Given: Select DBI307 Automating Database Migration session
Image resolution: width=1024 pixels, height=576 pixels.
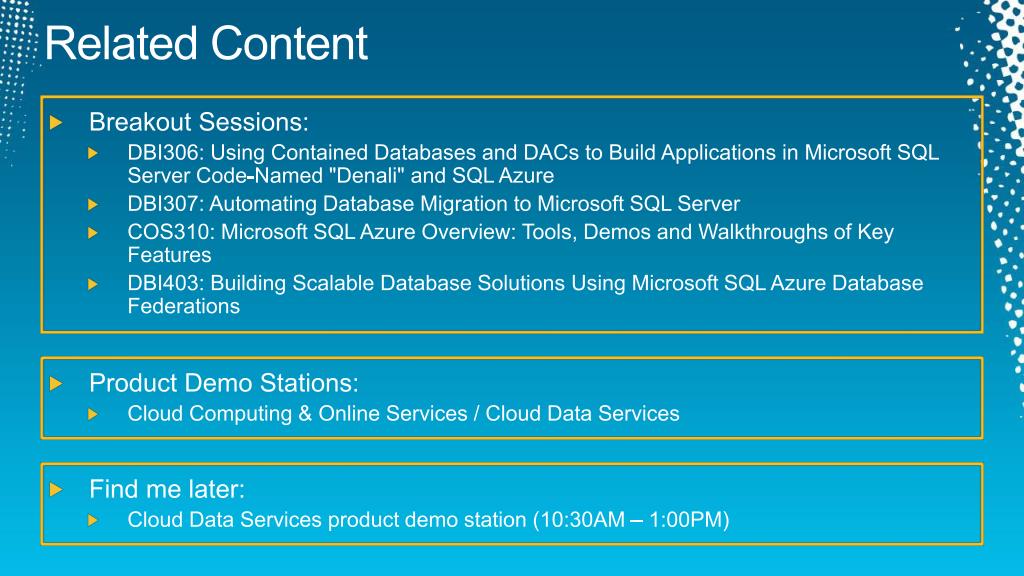Looking at the screenshot, I should (x=434, y=204).
